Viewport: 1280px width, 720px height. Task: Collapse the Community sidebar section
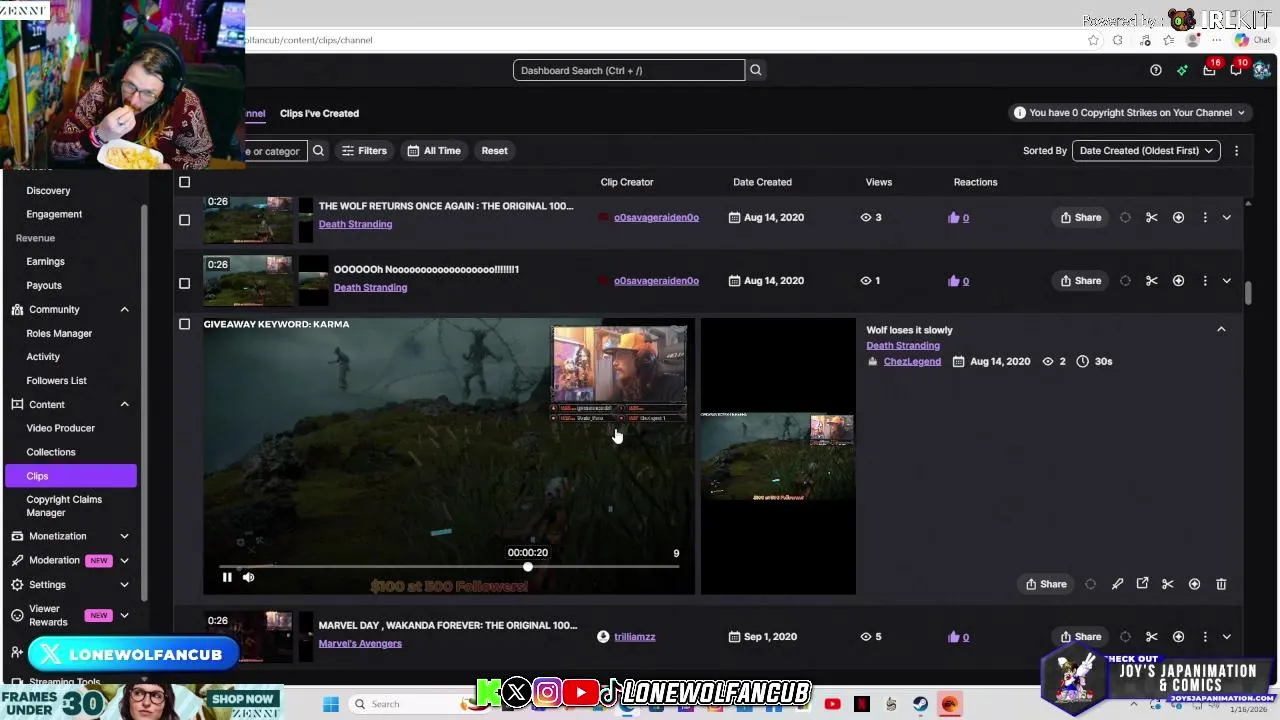(124, 310)
